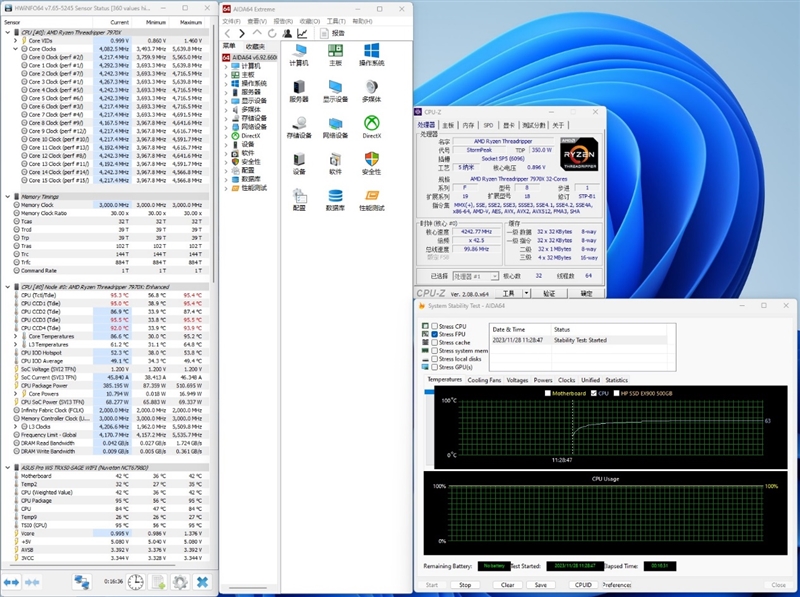Image resolution: width=800 pixels, height=597 pixels.
Task: Switch to the Voltages tab
Action: coord(517,380)
